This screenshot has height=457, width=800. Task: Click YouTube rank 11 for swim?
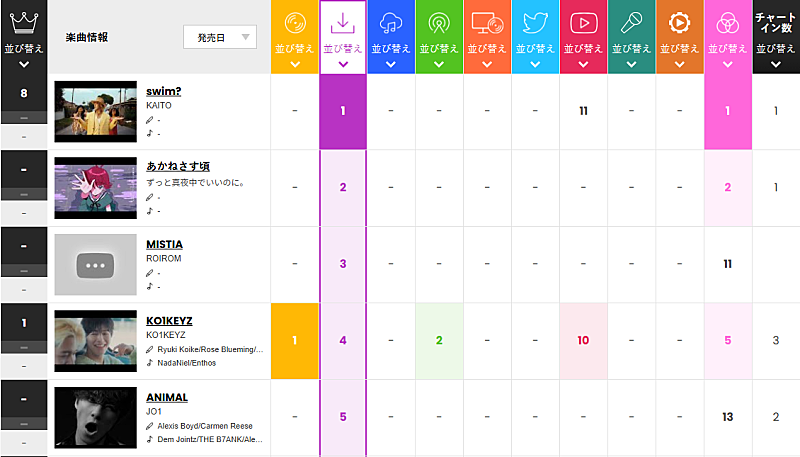tap(583, 111)
